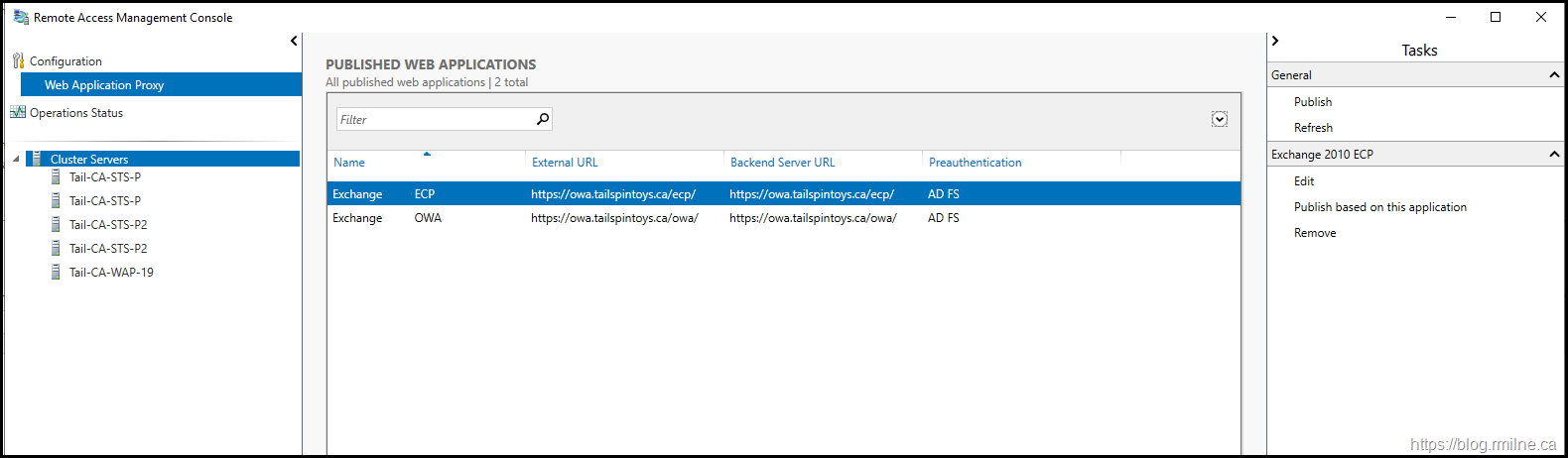Screen dimensions: 1568x458
Task: Click the Cluster Servers server icon
Action: click(37, 159)
